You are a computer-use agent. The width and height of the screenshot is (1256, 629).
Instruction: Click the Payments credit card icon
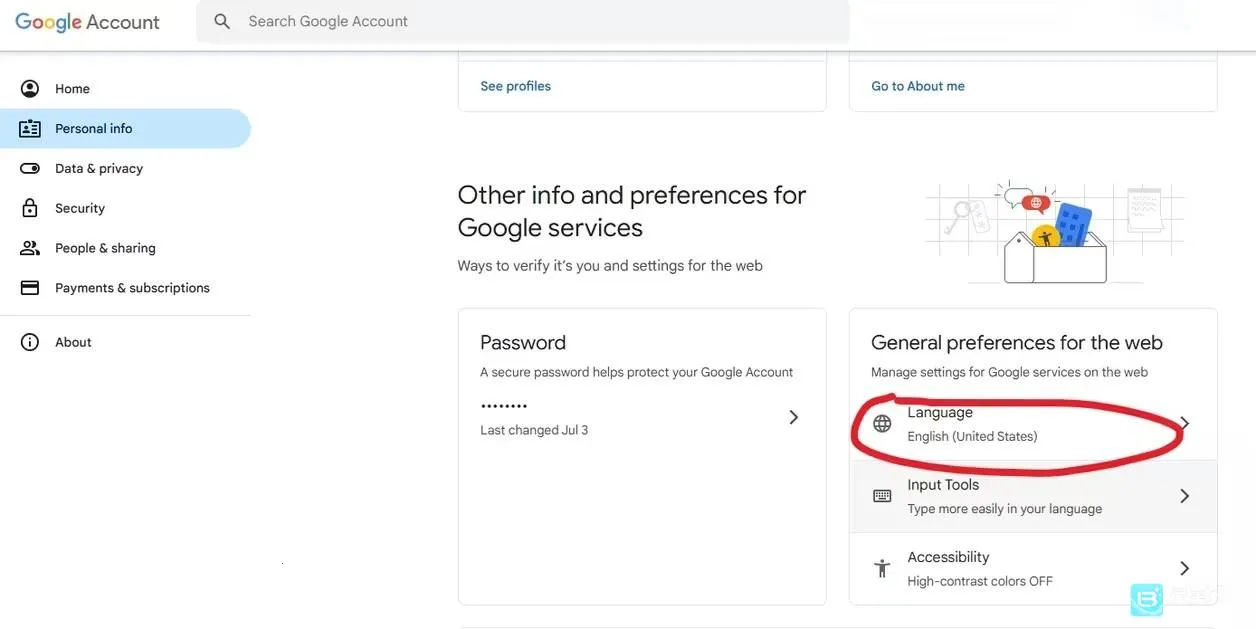click(30, 288)
